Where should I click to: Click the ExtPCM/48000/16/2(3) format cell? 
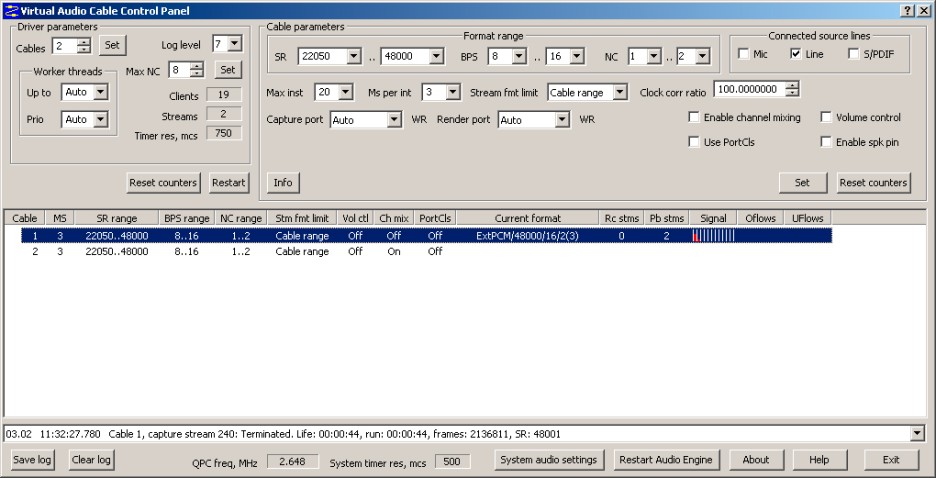[x=528, y=236]
